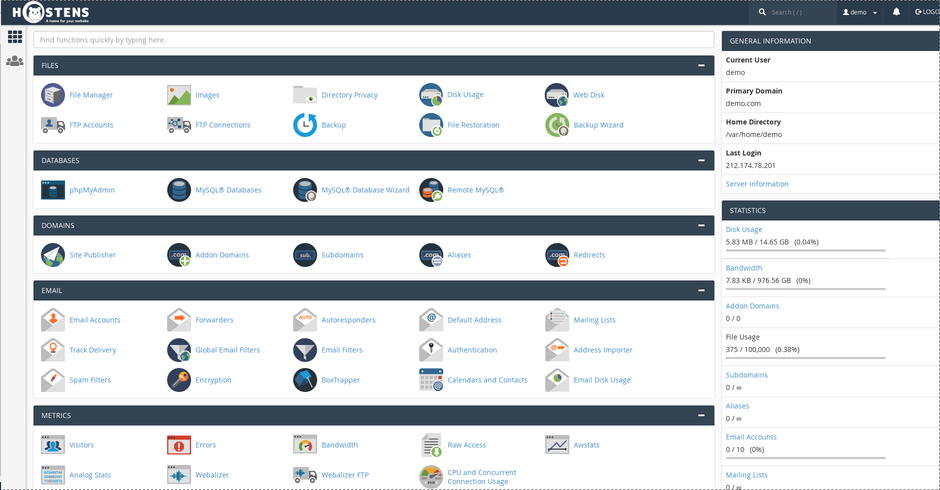Open the Visitors metrics icon
Screen dimensions: 940x490
tap(53, 445)
